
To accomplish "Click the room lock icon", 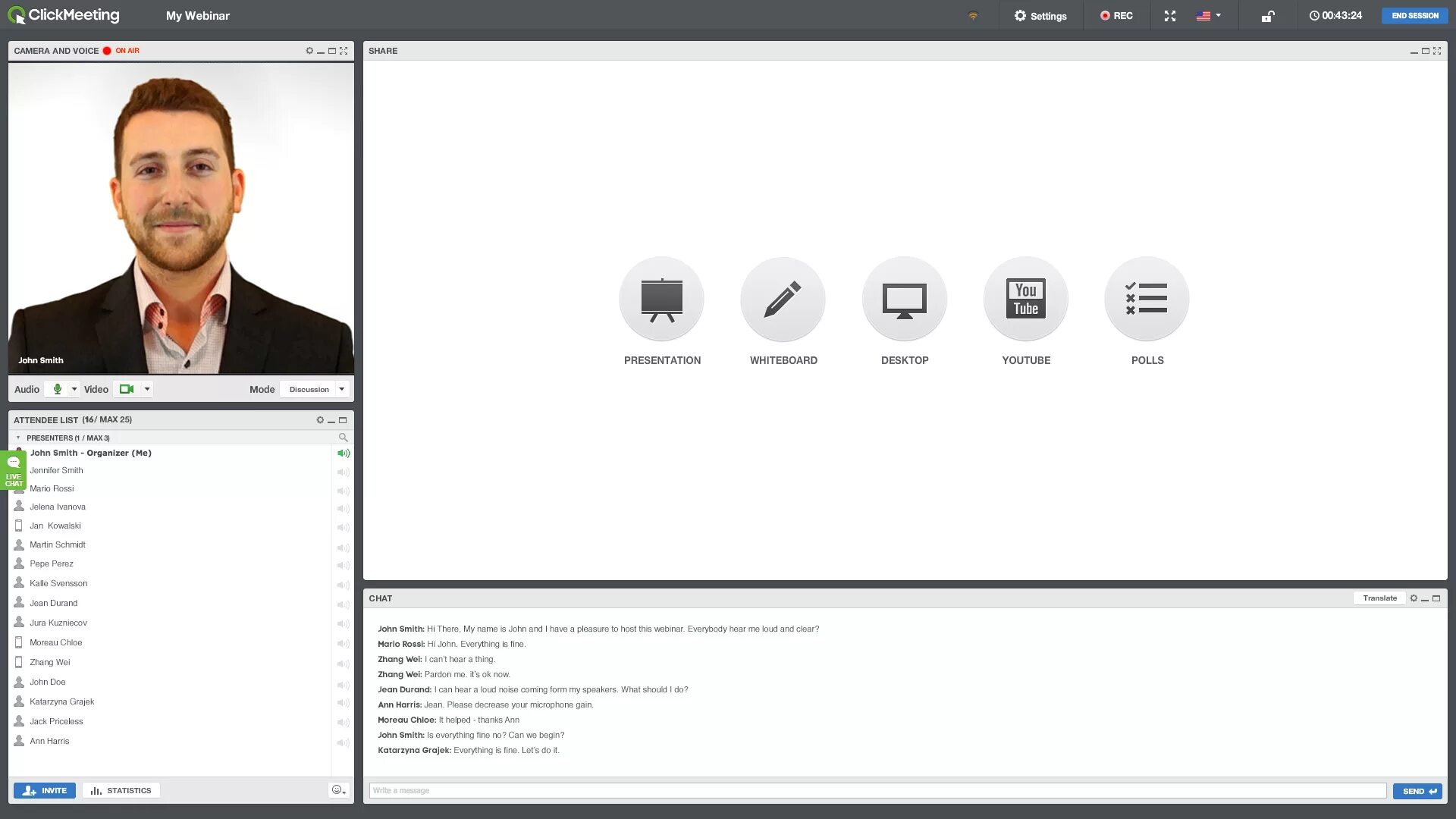I will pyautogui.click(x=1267, y=16).
